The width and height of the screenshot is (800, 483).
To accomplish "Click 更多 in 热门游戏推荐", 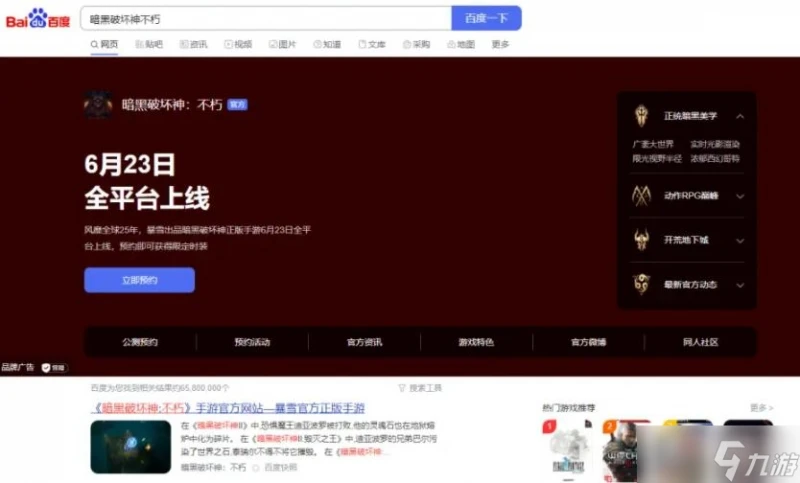I will (761, 408).
